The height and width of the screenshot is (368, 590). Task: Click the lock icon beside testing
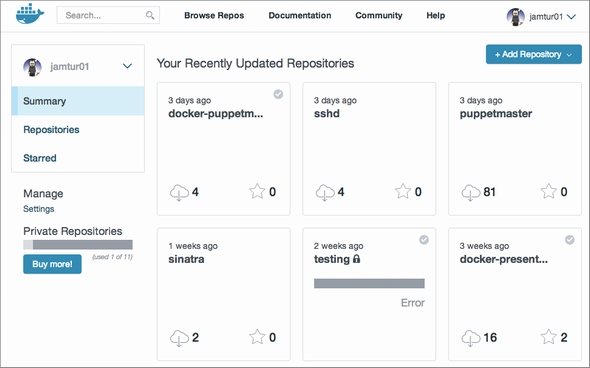coord(356,259)
